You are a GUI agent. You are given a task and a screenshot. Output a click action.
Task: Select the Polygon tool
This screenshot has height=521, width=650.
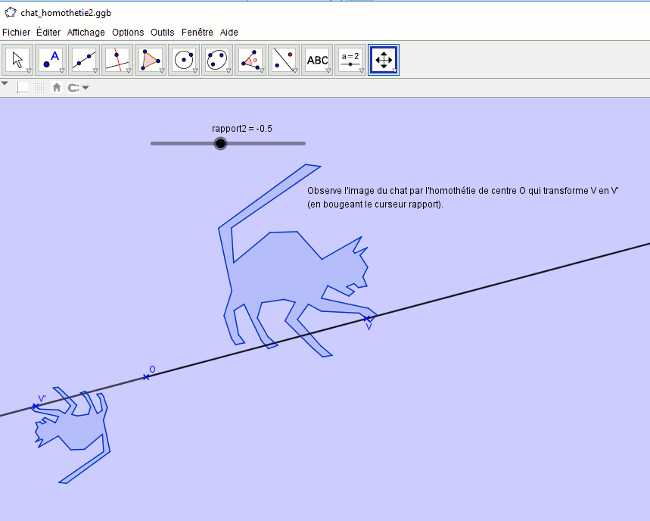tap(150, 60)
